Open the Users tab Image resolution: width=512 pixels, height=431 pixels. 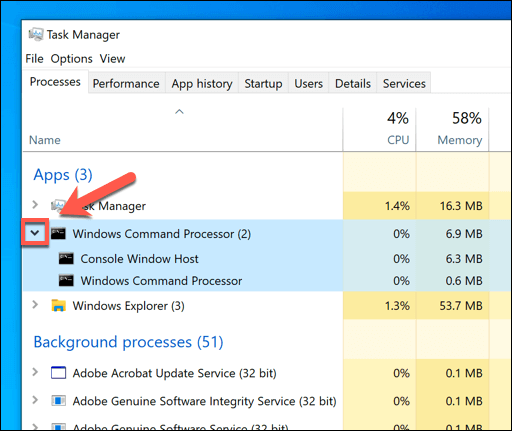308,83
